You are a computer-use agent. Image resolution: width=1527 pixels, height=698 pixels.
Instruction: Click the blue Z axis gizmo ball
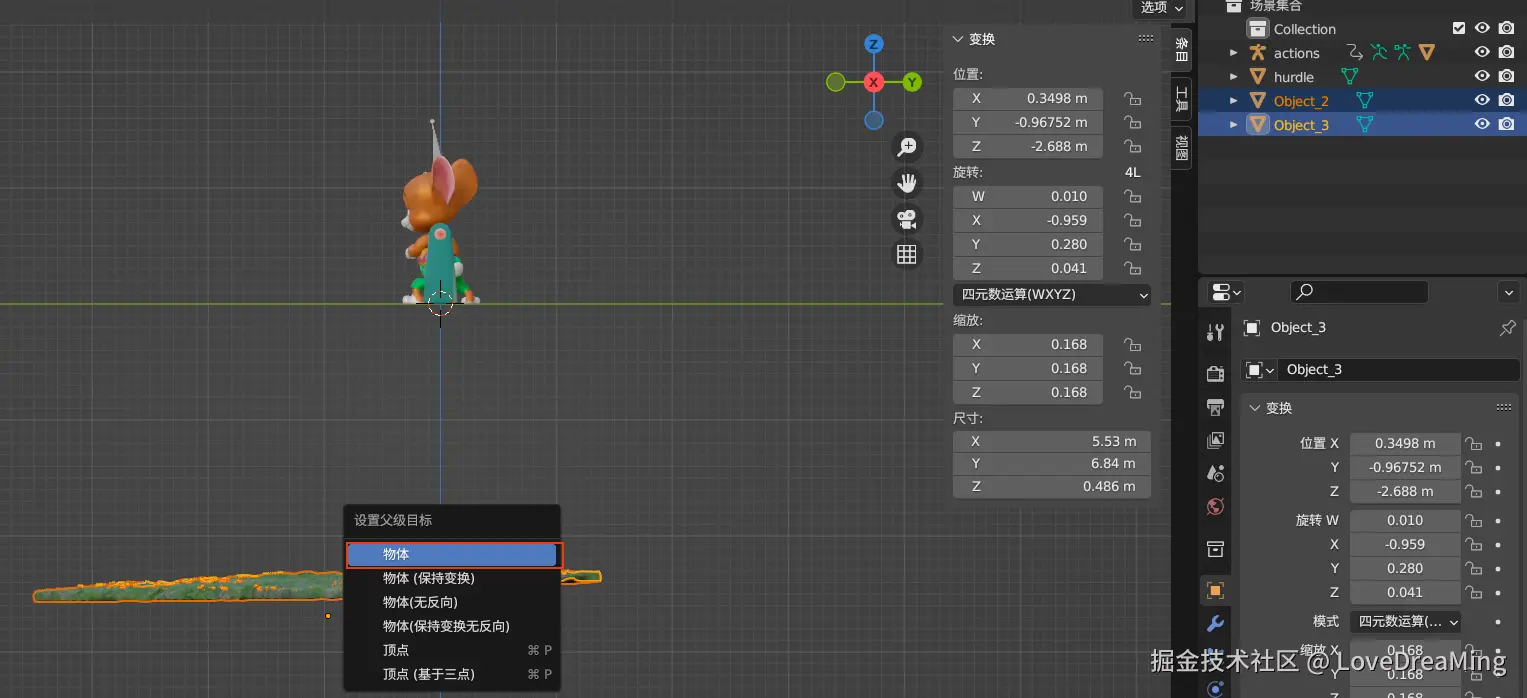click(x=874, y=44)
